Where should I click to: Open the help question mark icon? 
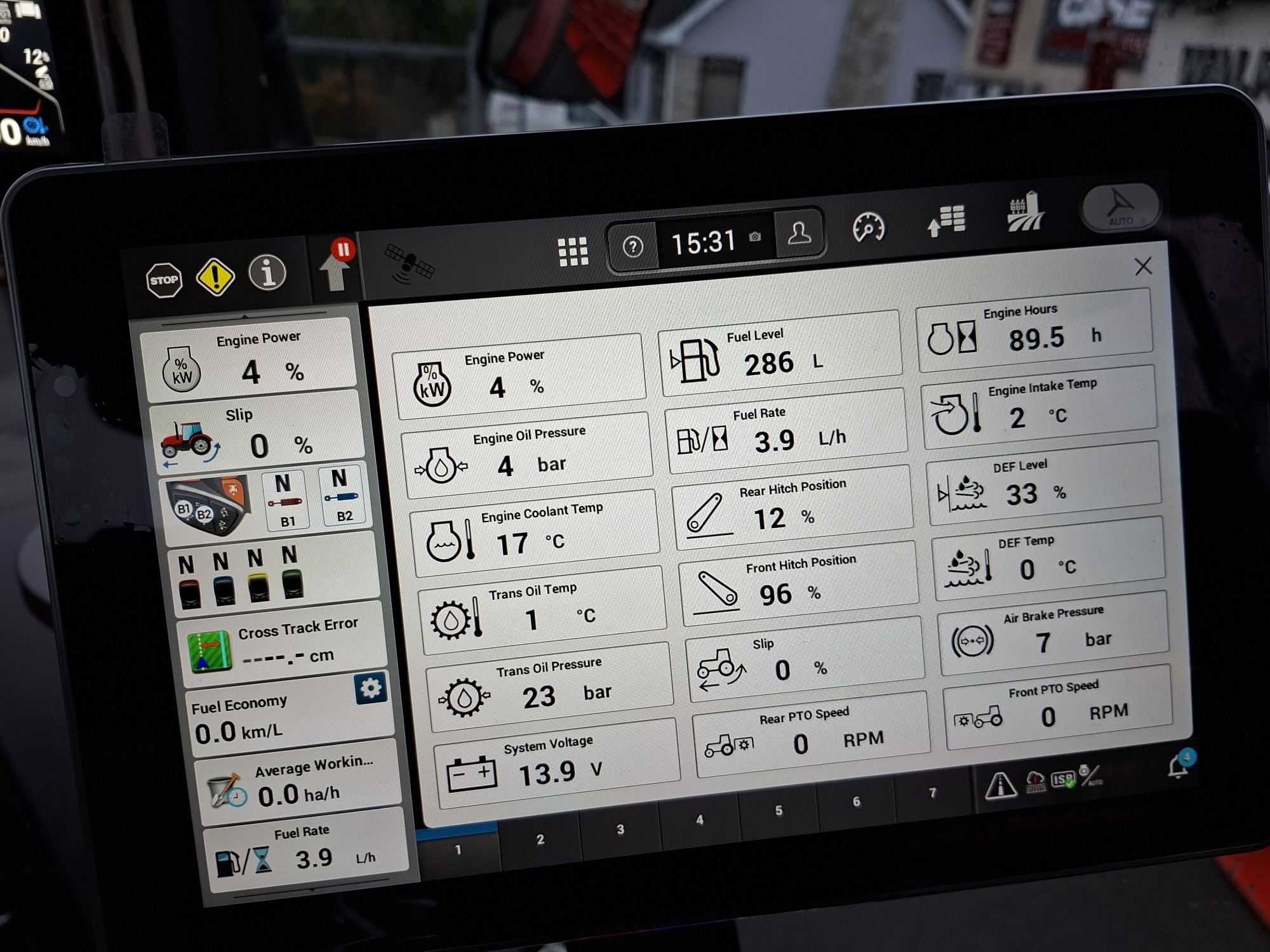tap(632, 246)
